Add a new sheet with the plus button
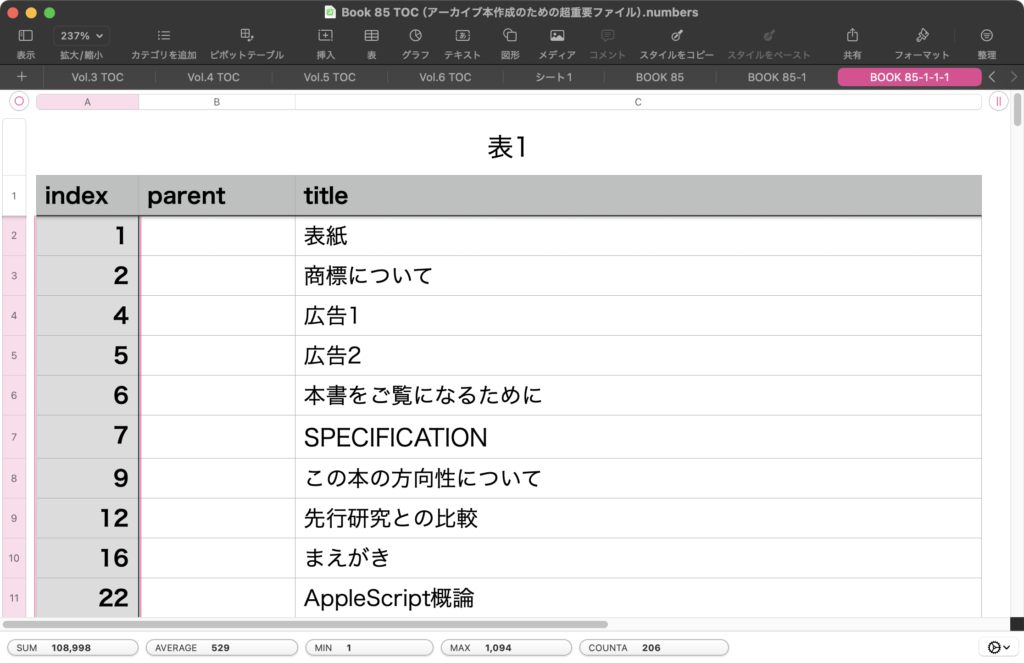Image resolution: width=1024 pixels, height=663 pixels. click(21, 77)
